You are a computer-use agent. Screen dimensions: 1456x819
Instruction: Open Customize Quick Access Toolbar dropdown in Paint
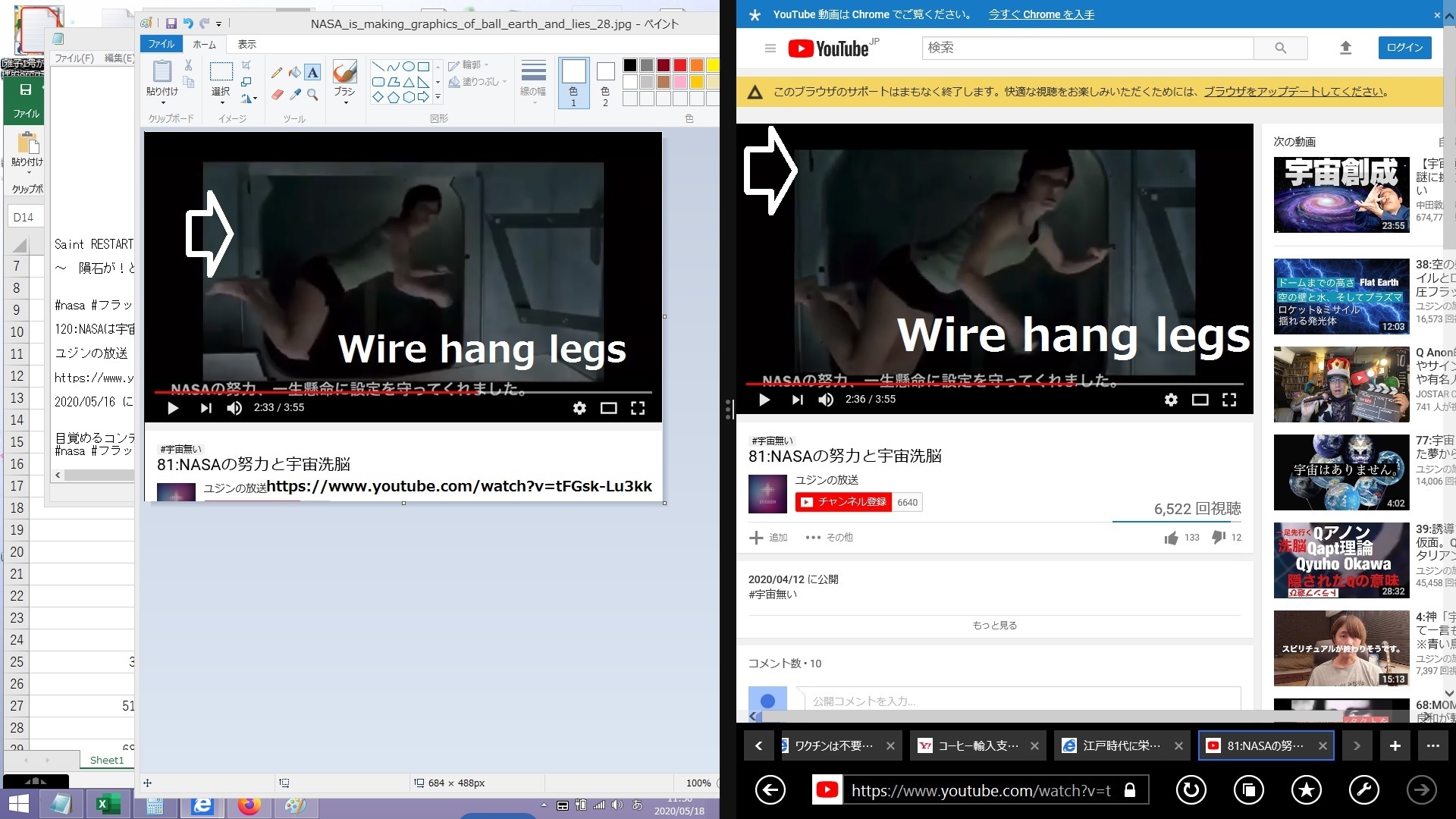(x=219, y=24)
